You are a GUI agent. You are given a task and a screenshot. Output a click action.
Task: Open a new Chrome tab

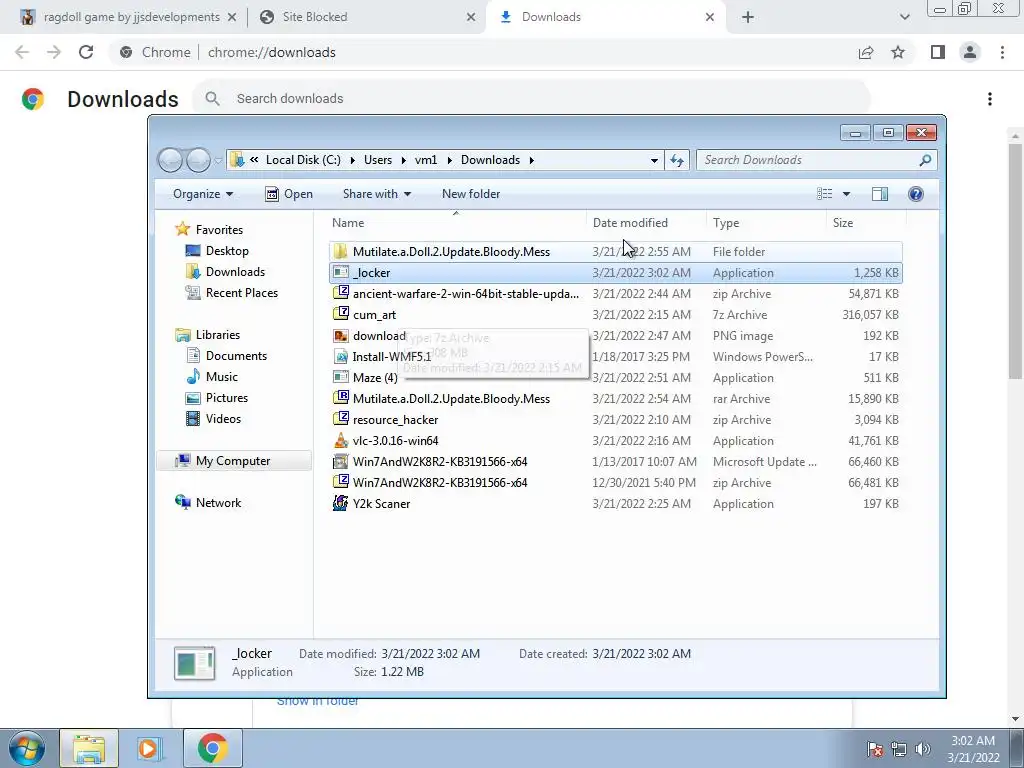[748, 17]
